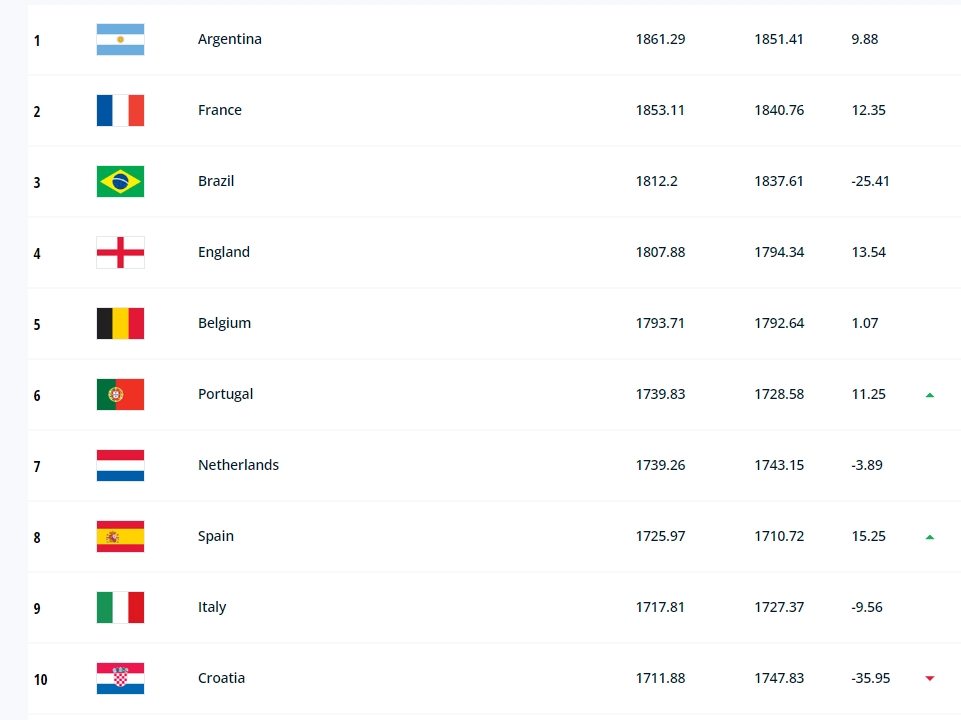Click Portugal's green up arrow indicator
Image resolution: width=961 pixels, height=720 pixels.
[930, 395]
